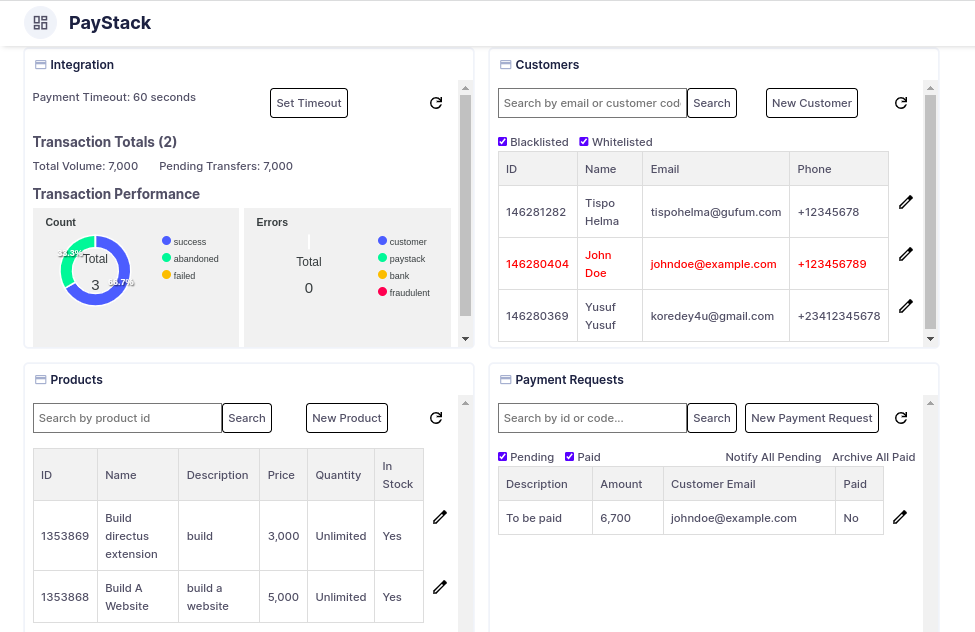Click the PayStack title
This screenshot has height=632, width=975.
pyautogui.click(x=110, y=23)
